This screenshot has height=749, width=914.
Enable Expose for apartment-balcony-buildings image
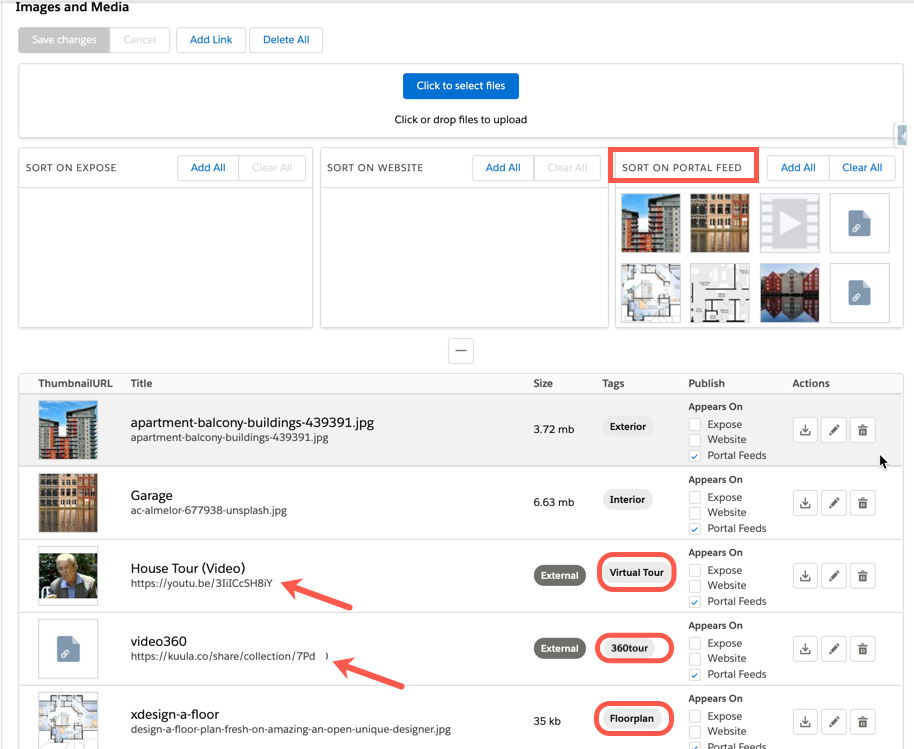(695, 425)
